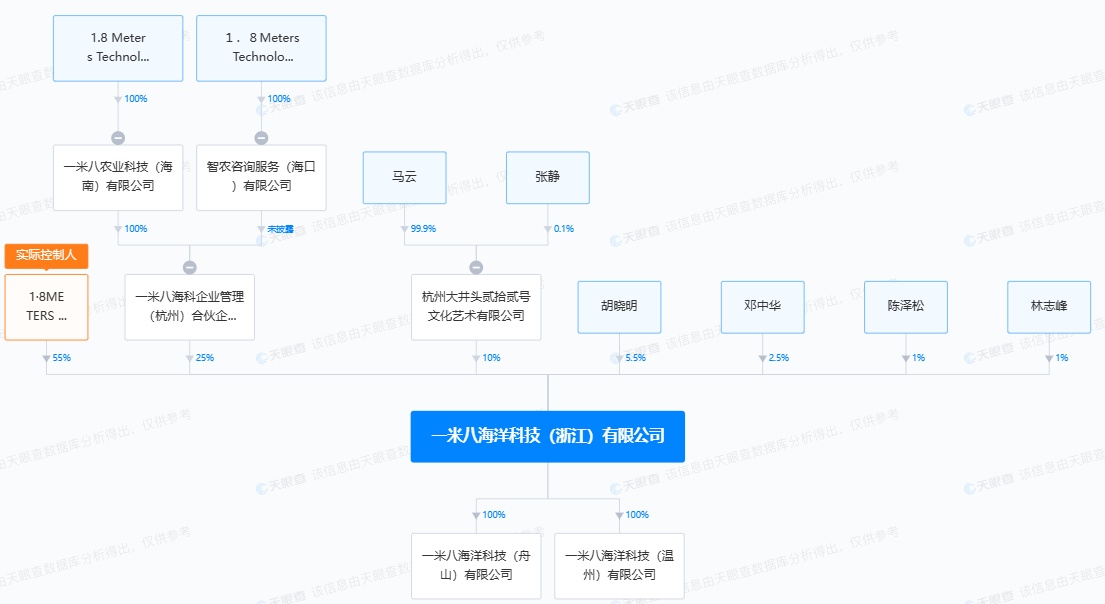
Task: Click 100% label under 1．8 Meters Technolo...
Action: [279, 99]
